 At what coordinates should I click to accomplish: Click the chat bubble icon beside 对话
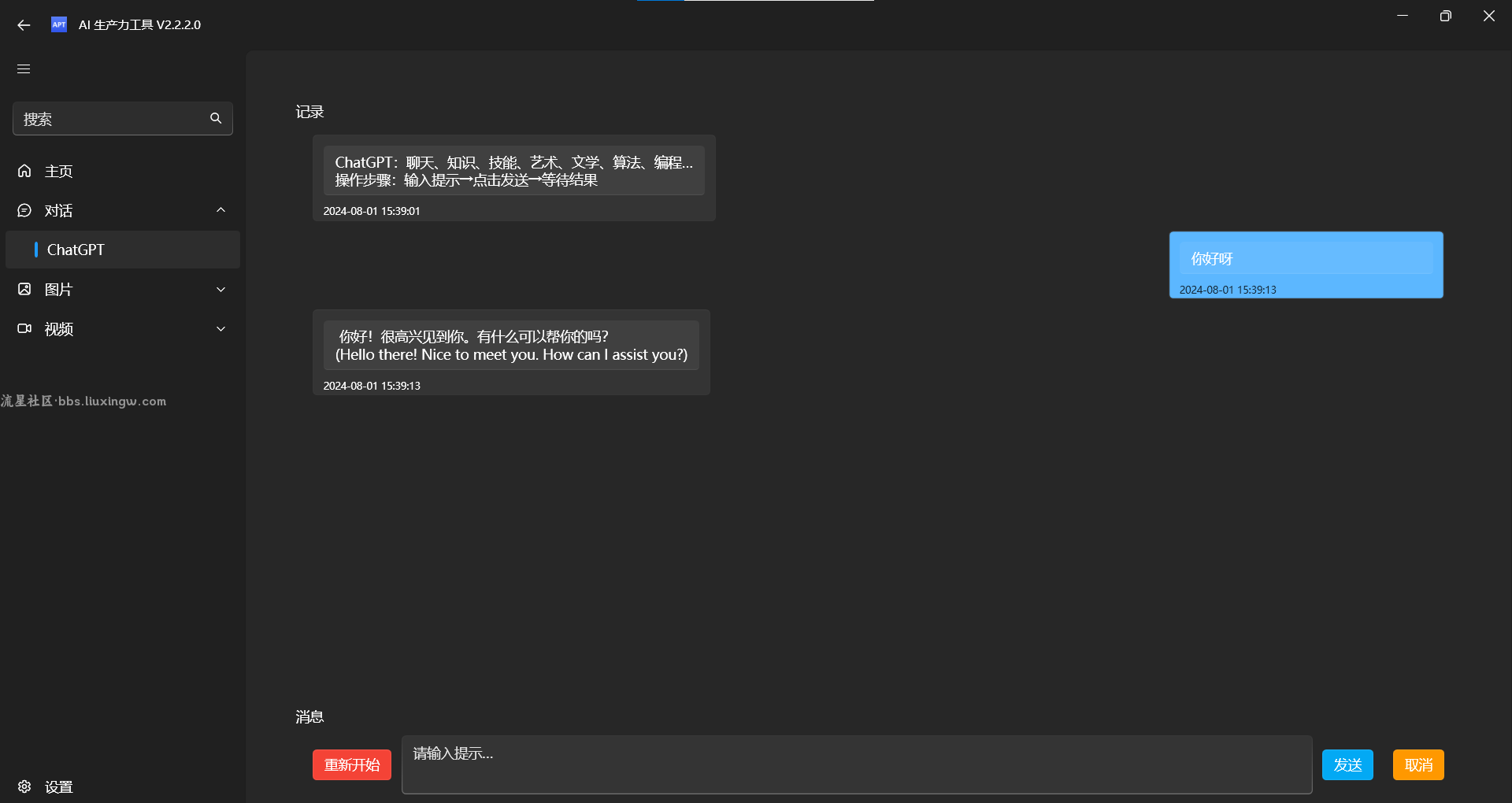tap(24, 210)
